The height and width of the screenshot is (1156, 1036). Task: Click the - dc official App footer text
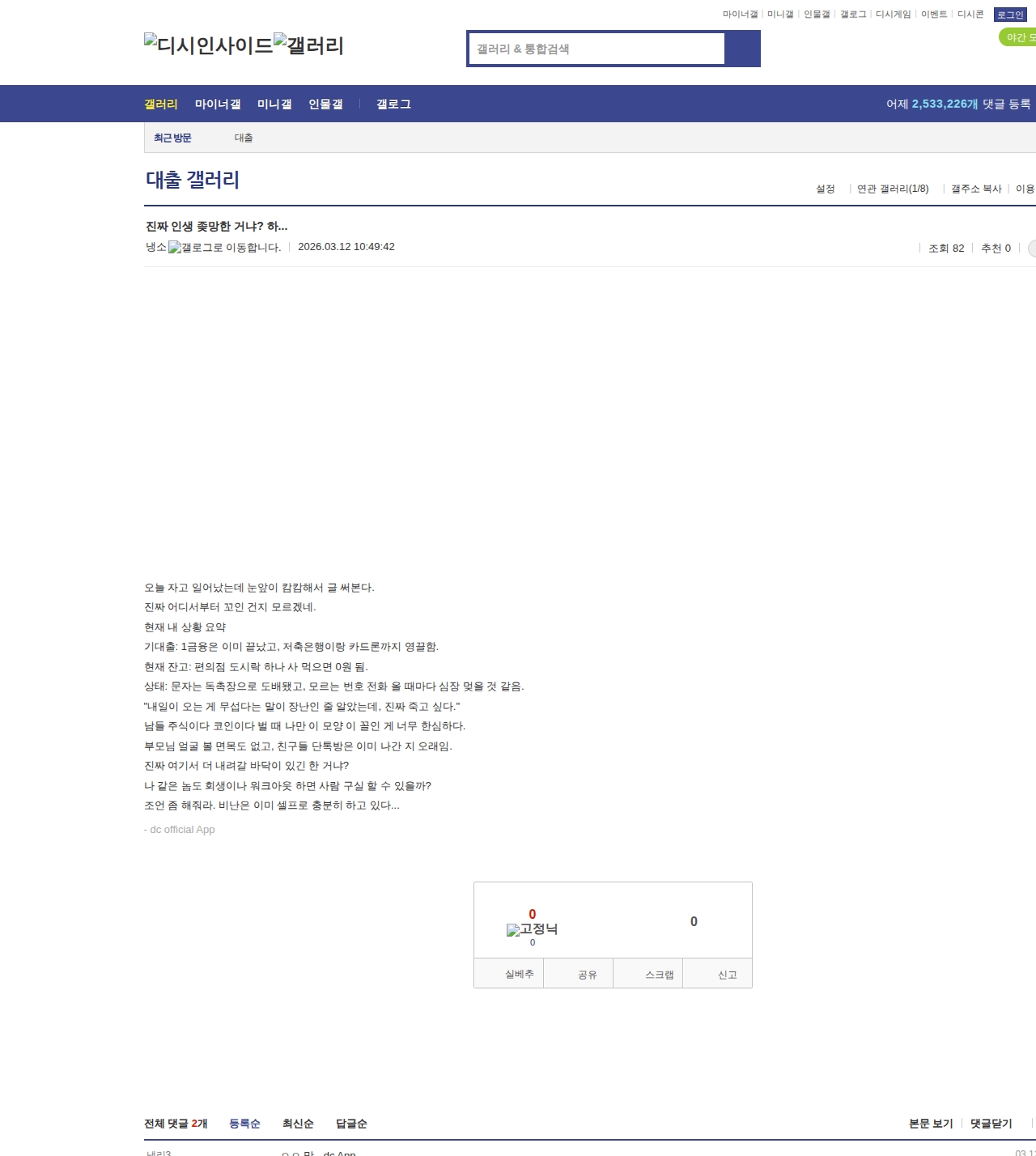pyautogui.click(x=180, y=830)
